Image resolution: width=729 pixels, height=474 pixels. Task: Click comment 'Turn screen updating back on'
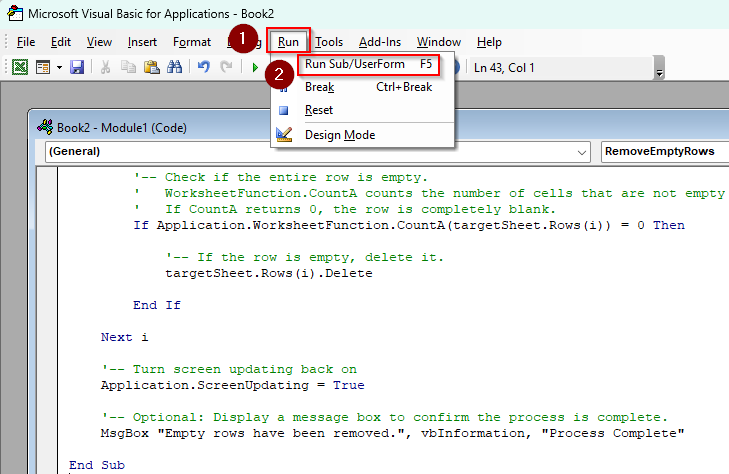click(229, 369)
